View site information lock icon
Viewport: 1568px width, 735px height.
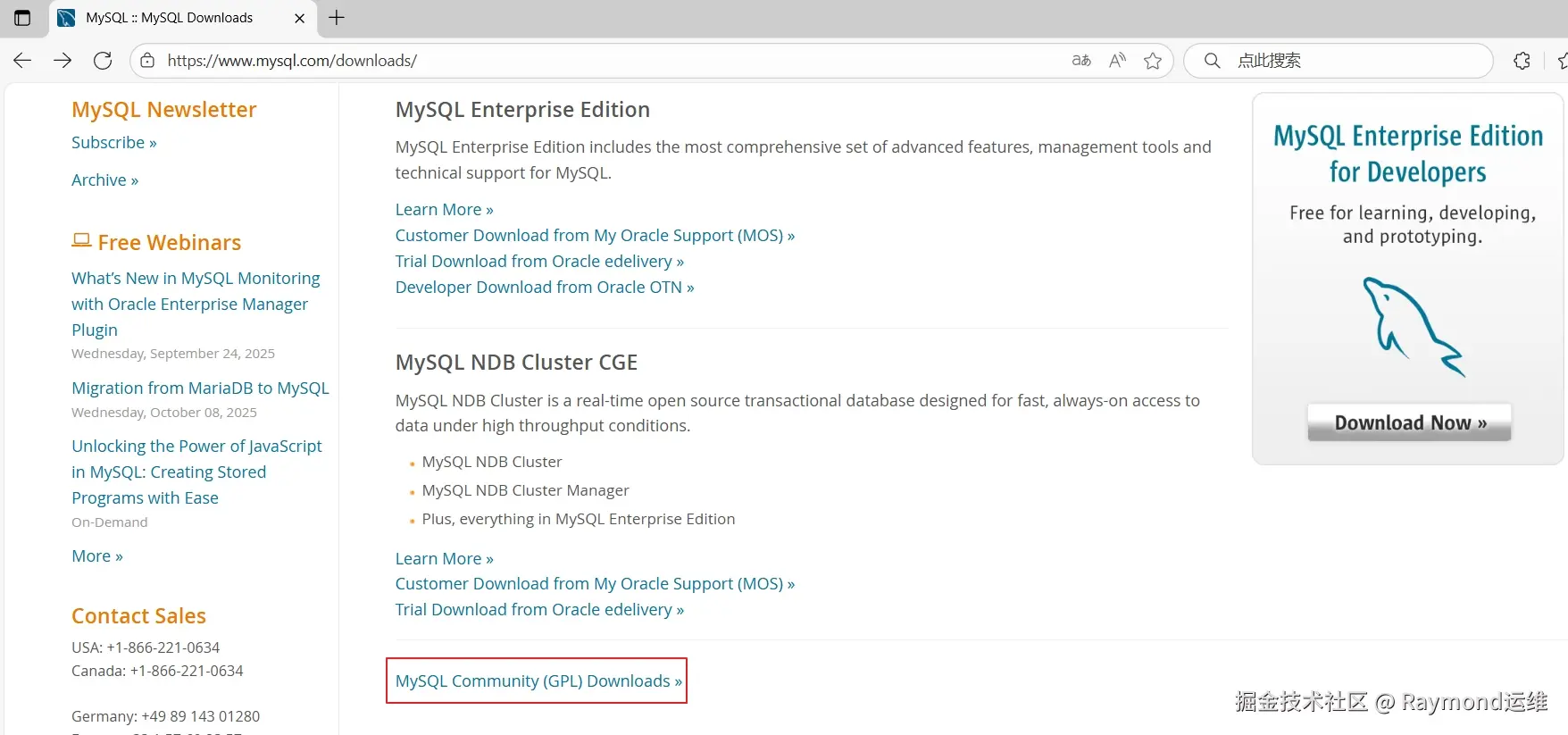[147, 61]
